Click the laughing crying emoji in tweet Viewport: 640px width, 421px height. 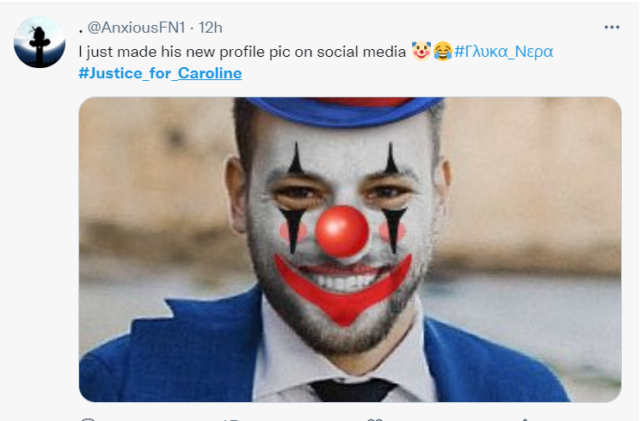442,50
